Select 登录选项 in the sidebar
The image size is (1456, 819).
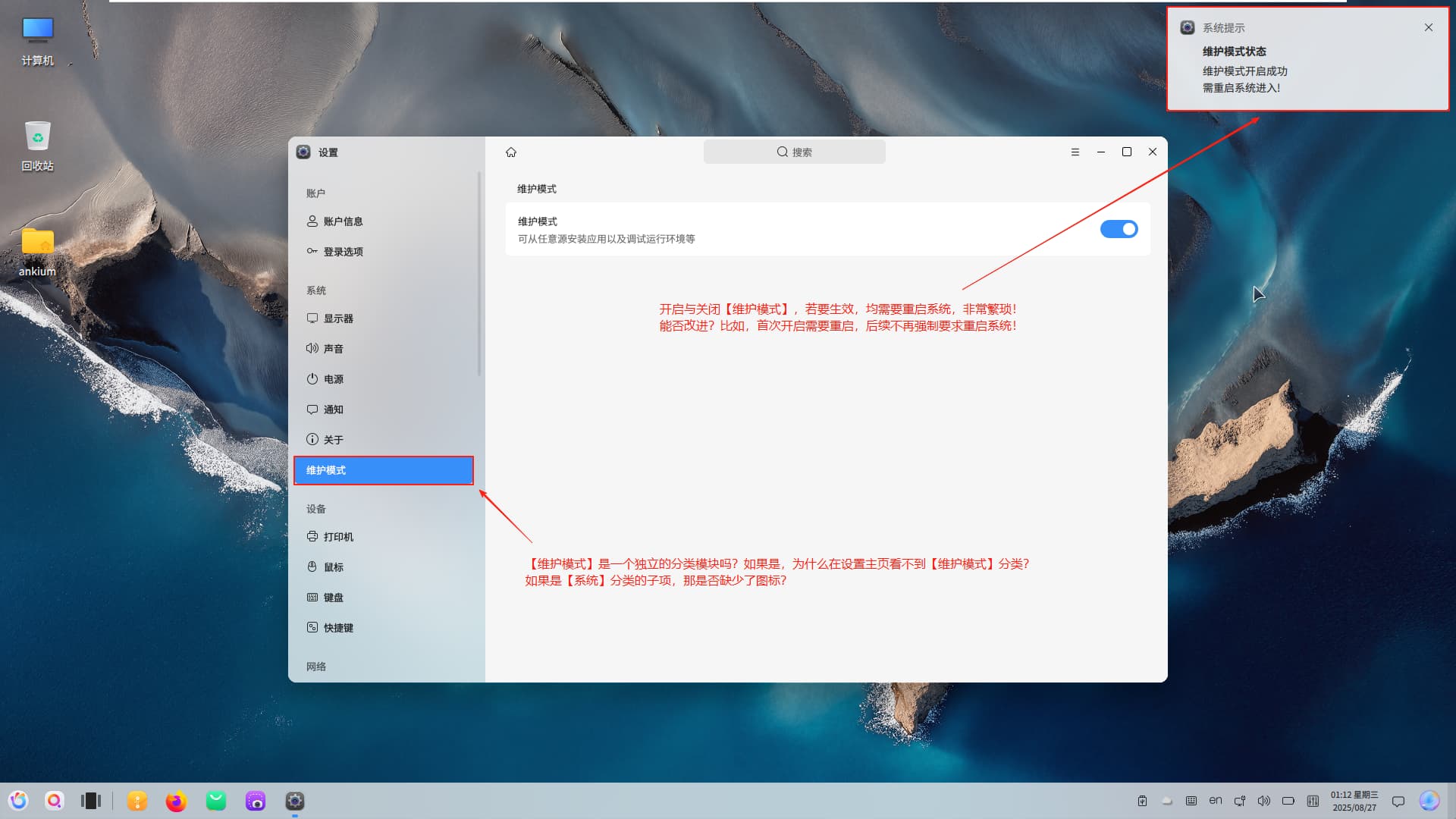pyautogui.click(x=343, y=252)
